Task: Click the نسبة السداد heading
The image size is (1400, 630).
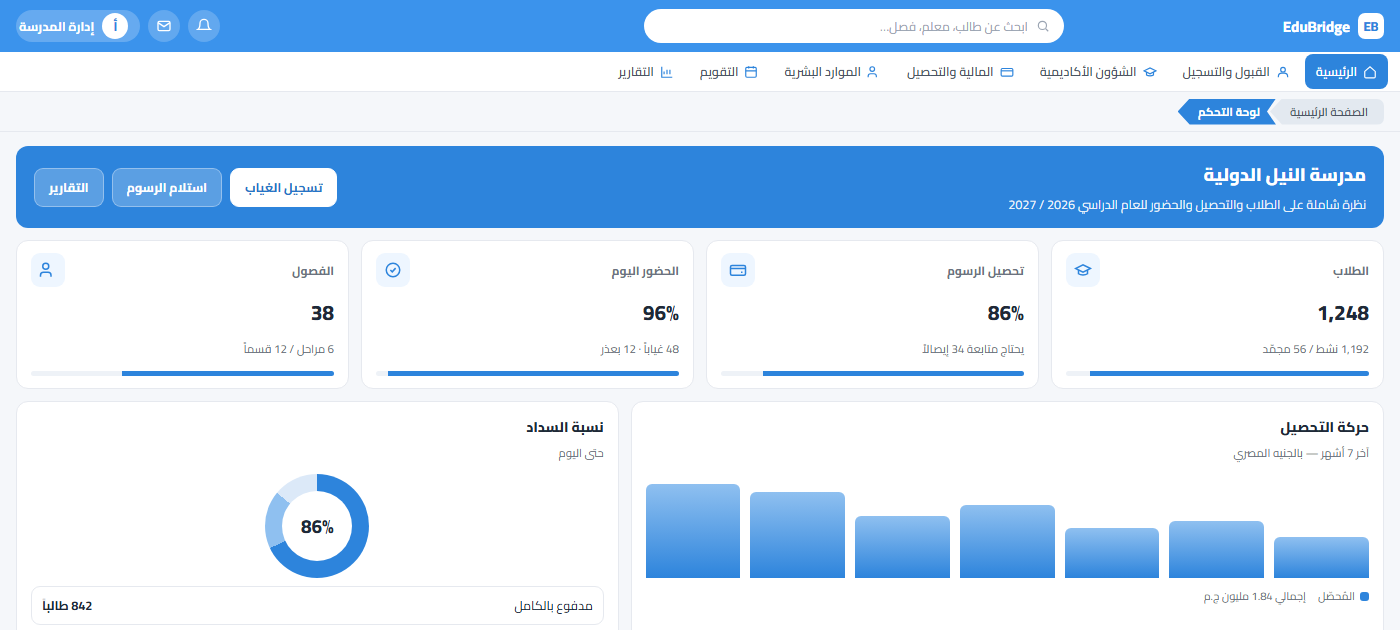Action: pyautogui.click(x=564, y=428)
